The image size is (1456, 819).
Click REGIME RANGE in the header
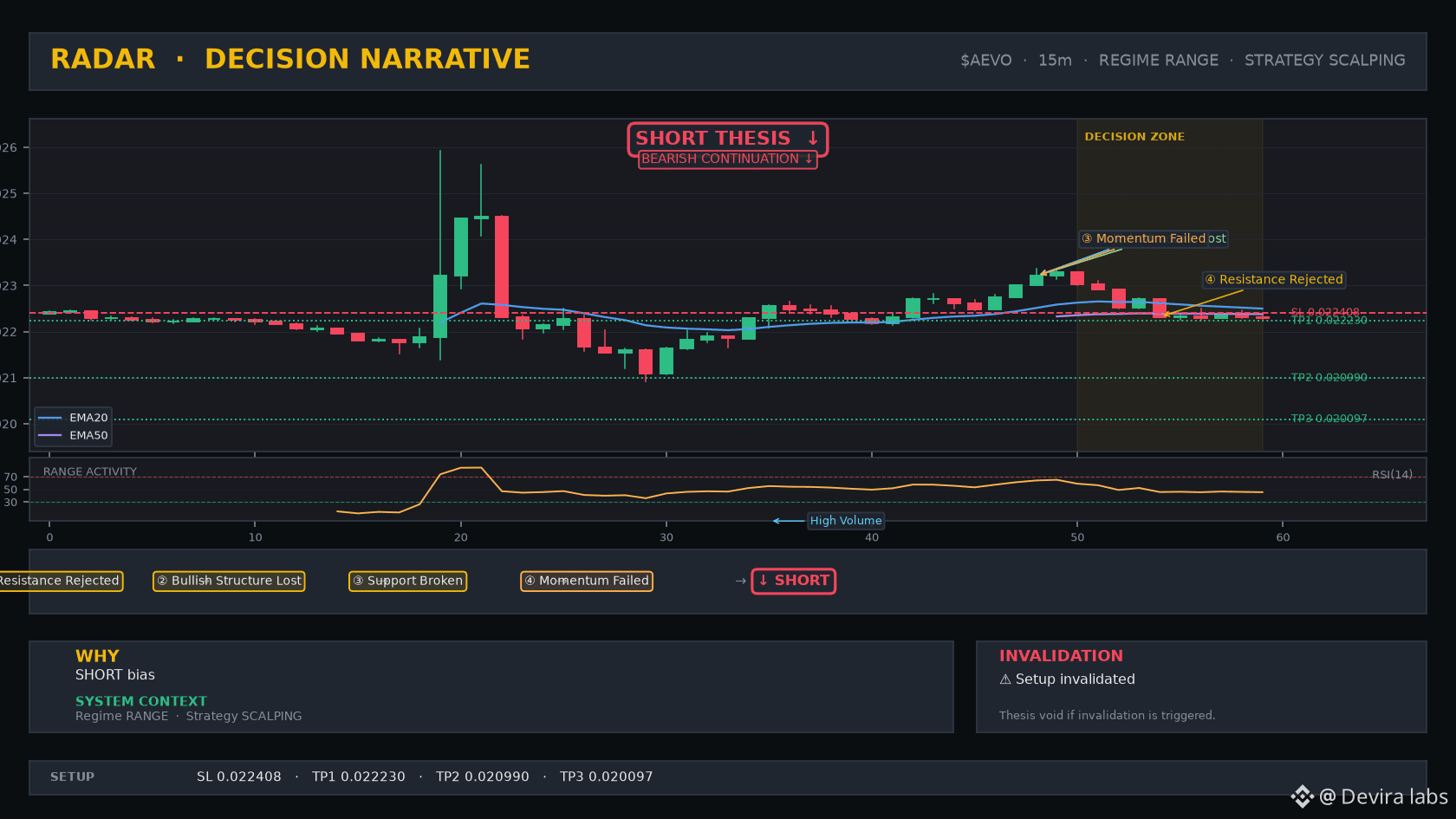pyautogui.click(x=1159, y=61)
